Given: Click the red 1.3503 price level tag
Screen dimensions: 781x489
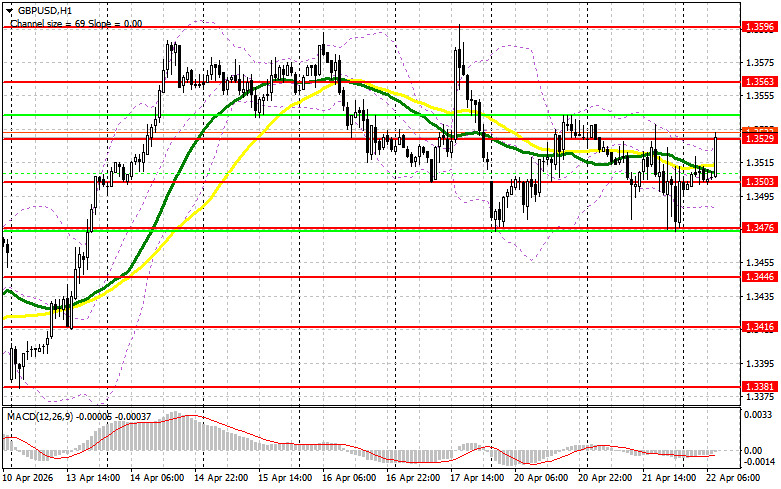Looking at the screenshot, I should coord(759,182).
